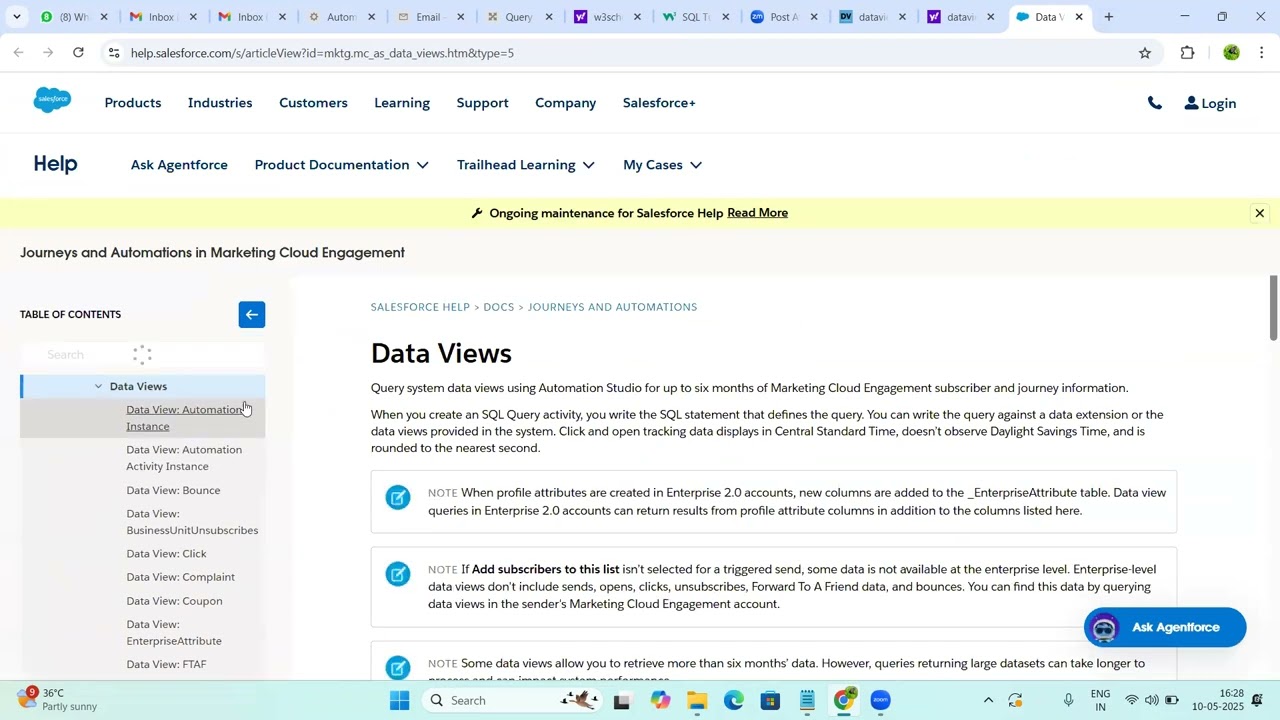Open Zoom from the taskbar
The width and height of the screenshot is (1280, 720).
[880, 700]
